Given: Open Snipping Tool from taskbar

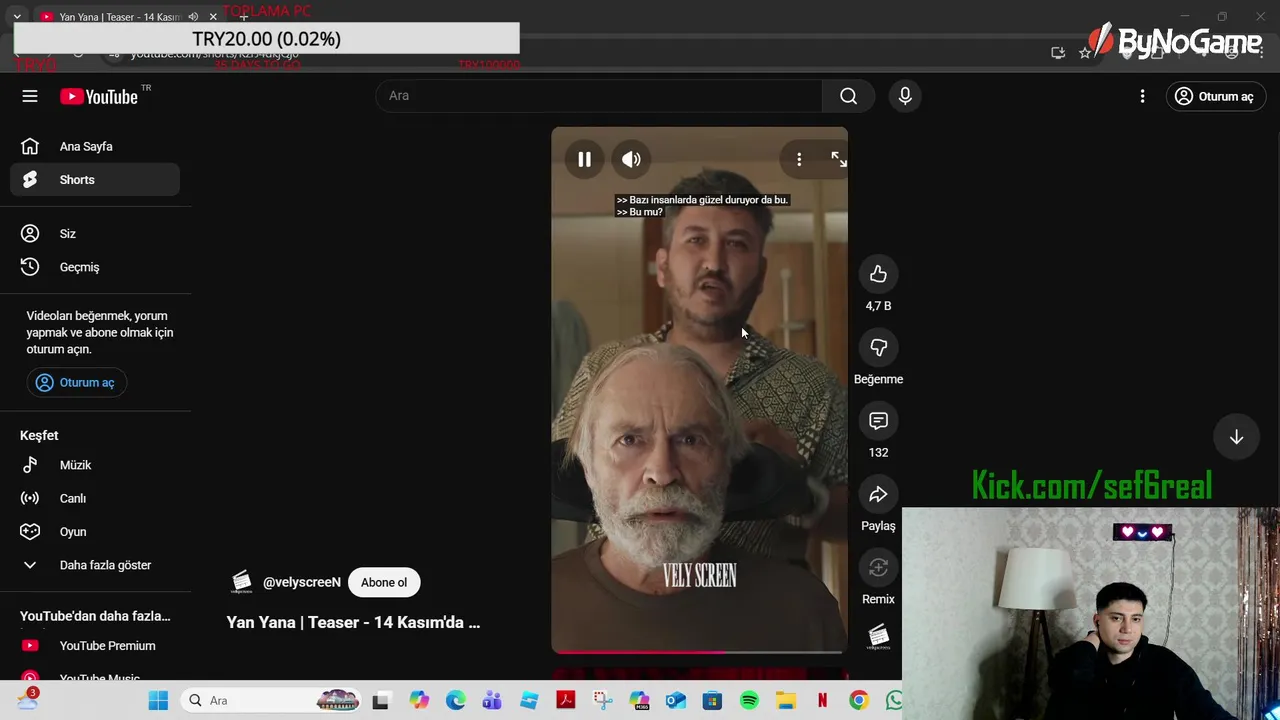Looking at the screenshot, I should click(x=603, y=701).
